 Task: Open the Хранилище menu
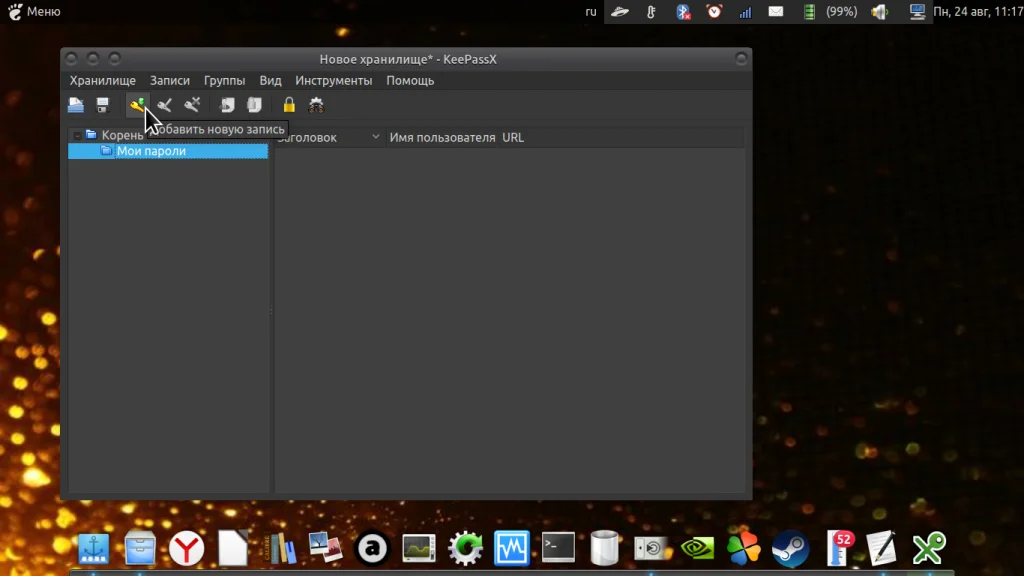click(103, 80)
